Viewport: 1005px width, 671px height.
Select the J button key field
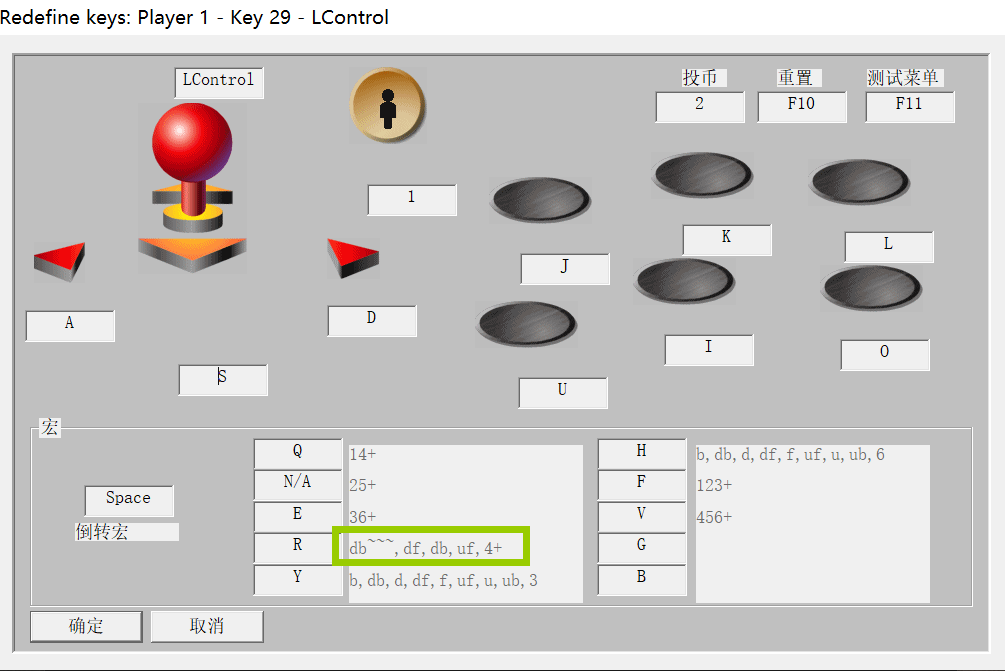point(565,269)
